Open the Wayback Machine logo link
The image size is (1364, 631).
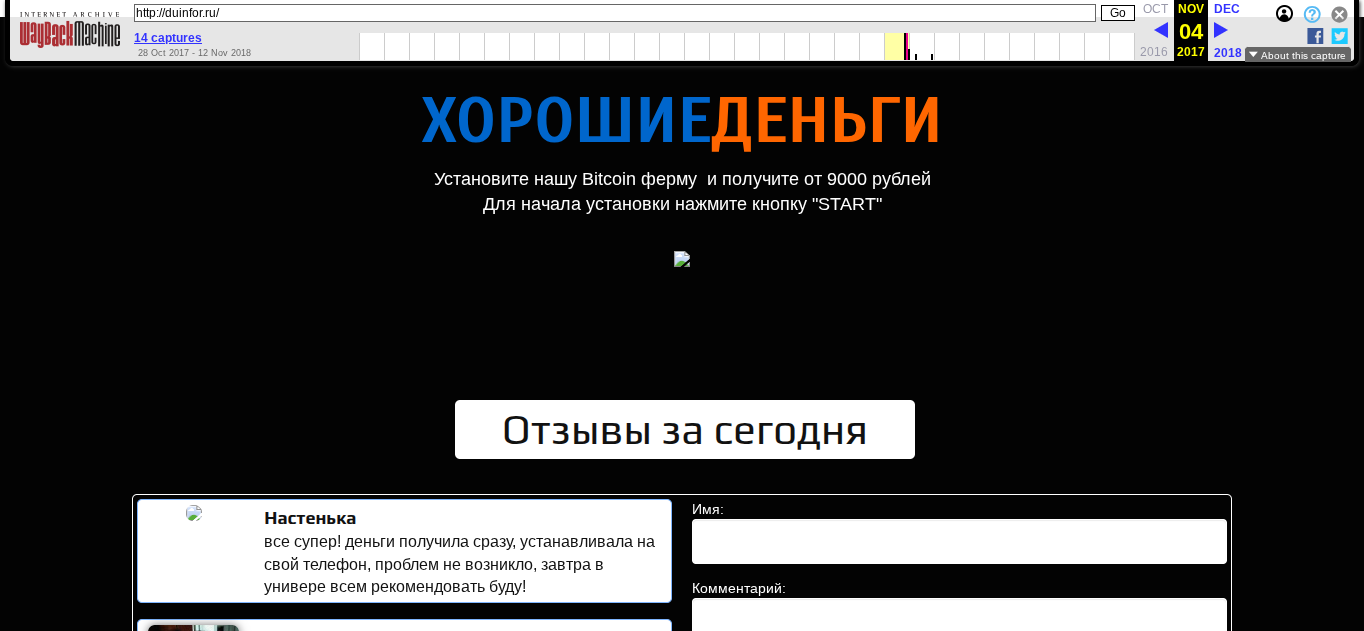[70, 30]
